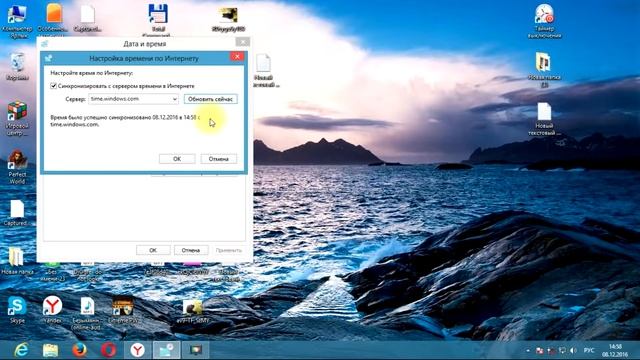This screenshot has height=360, width=640.
Task: Open File Explorer from the taskbar
Action: click(x=51, y=350)
